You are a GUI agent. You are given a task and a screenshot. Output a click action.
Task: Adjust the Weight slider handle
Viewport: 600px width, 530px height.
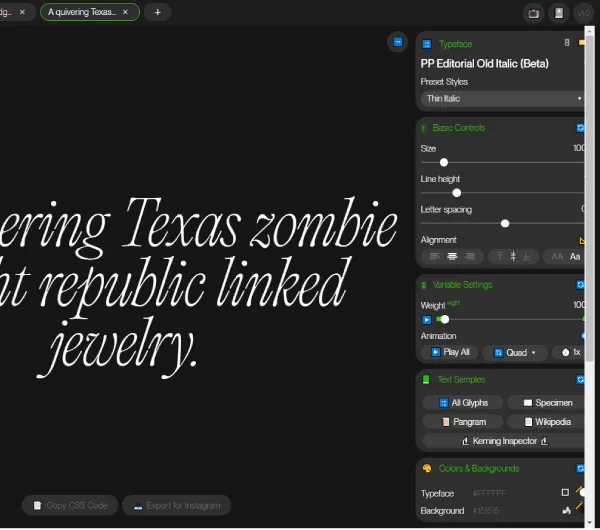click(444, 319)
